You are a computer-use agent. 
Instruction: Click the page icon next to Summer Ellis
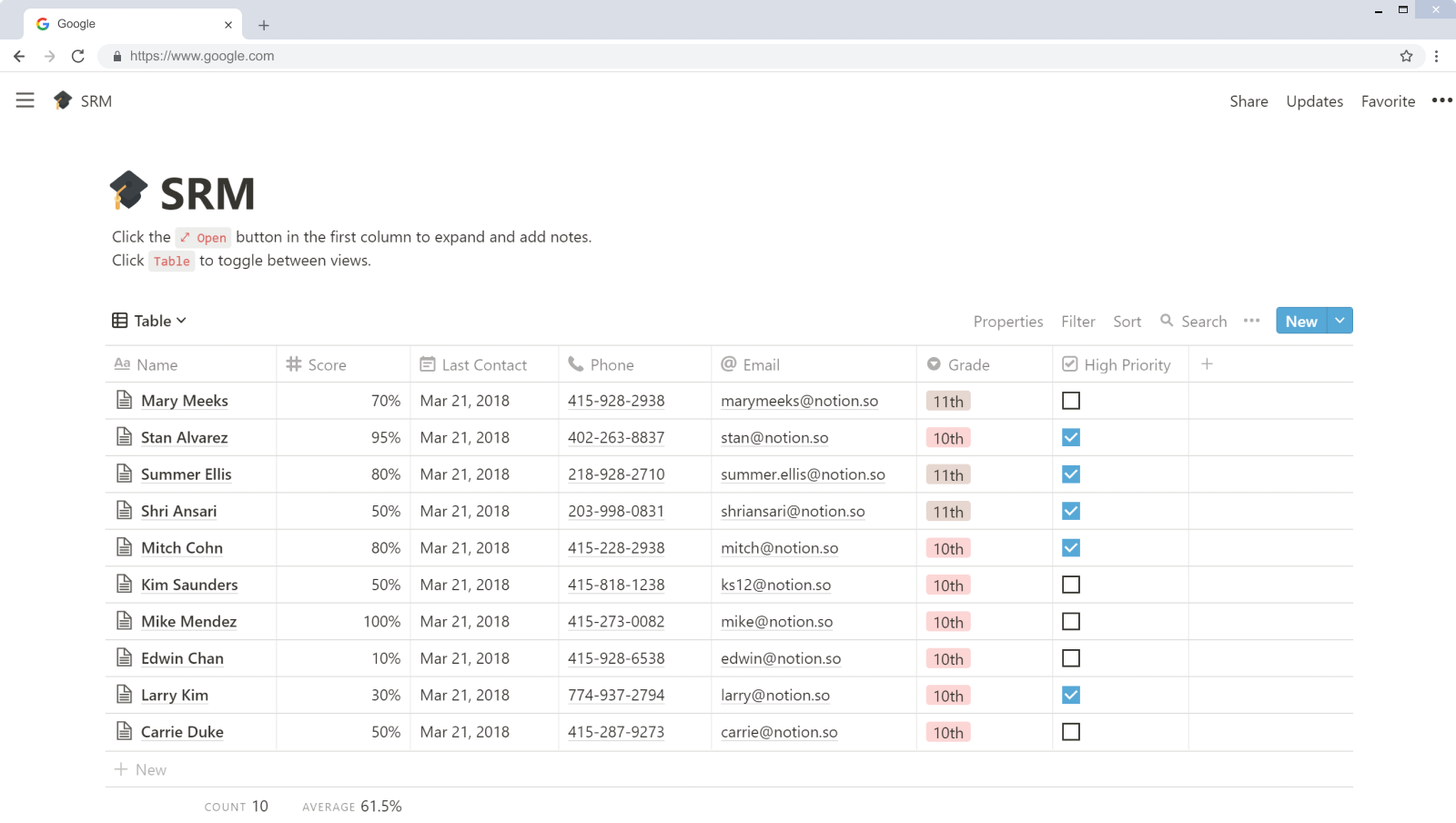tap(124, 474)
